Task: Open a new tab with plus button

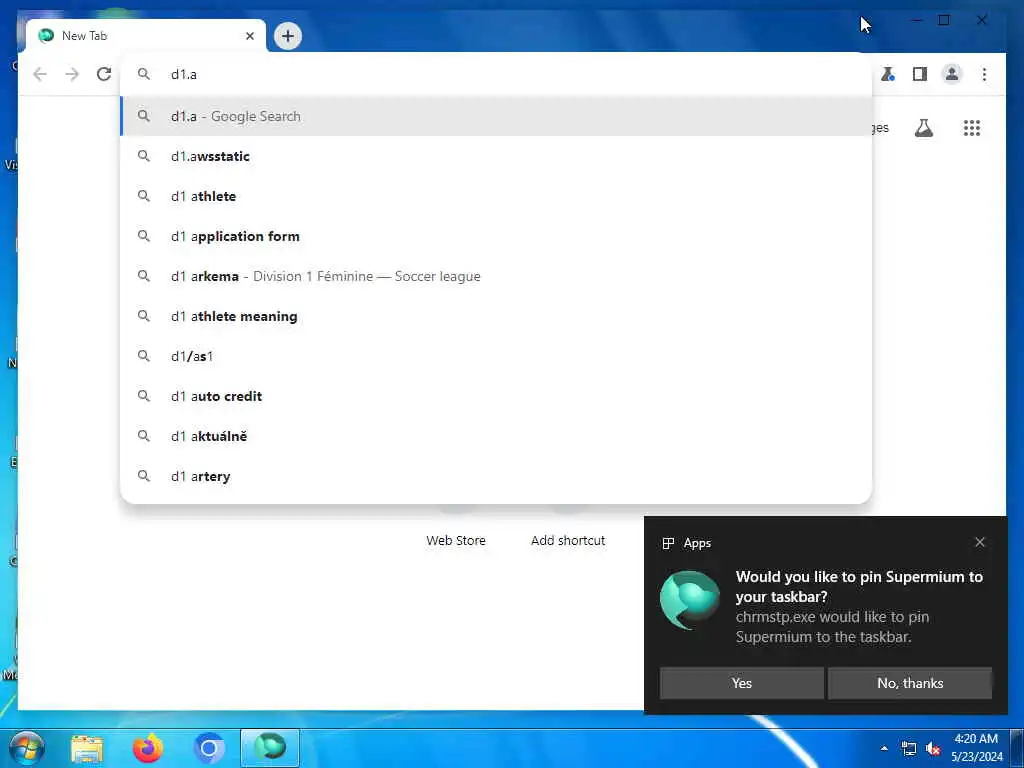Action: pos(288,36)
